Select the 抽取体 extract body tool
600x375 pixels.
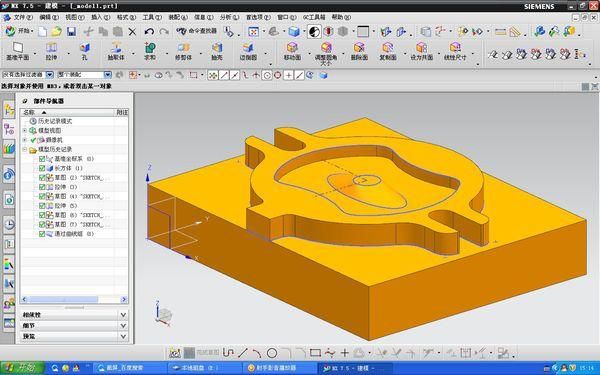(116, 52)
